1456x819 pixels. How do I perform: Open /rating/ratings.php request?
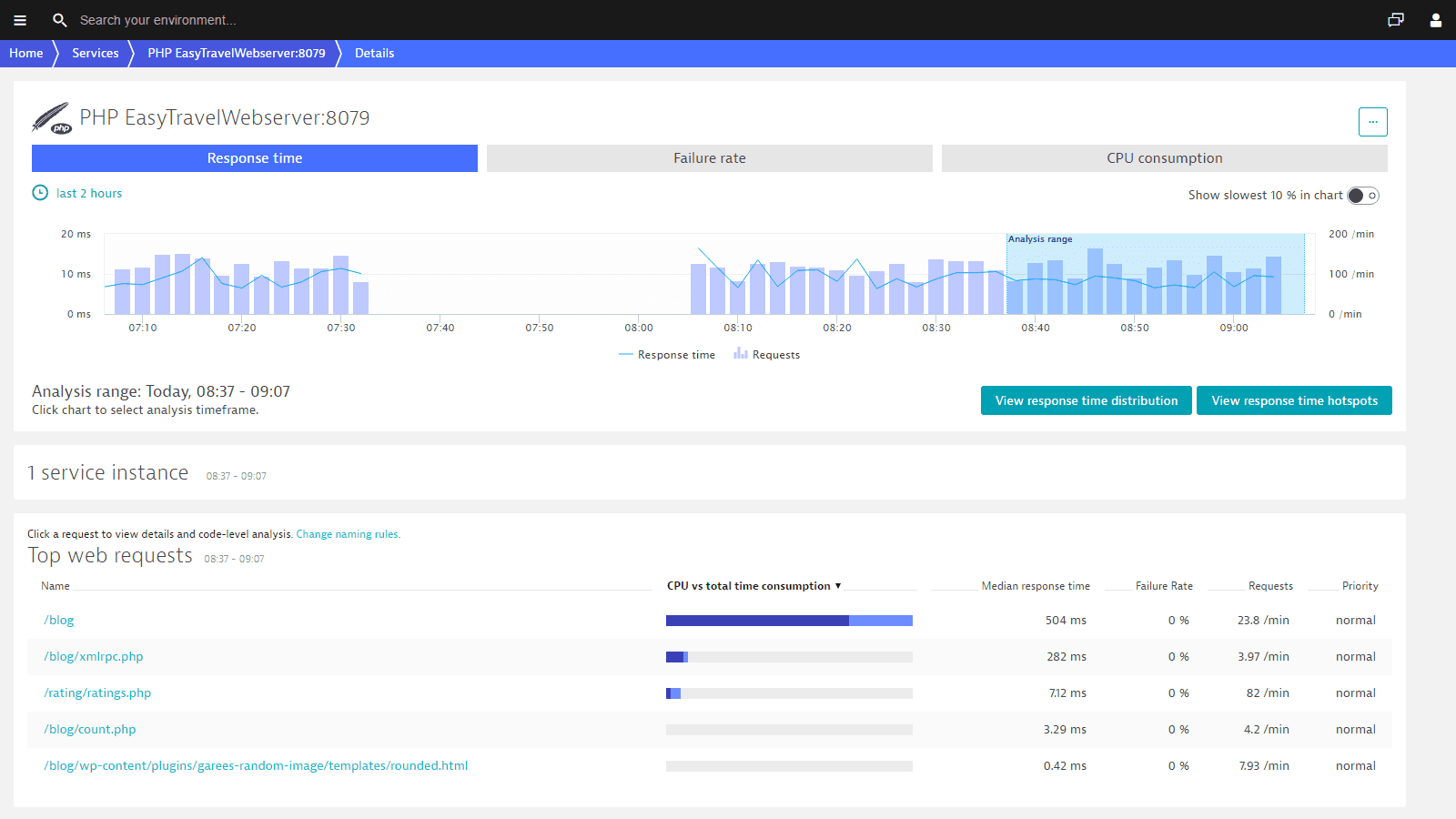click(97, 693)
